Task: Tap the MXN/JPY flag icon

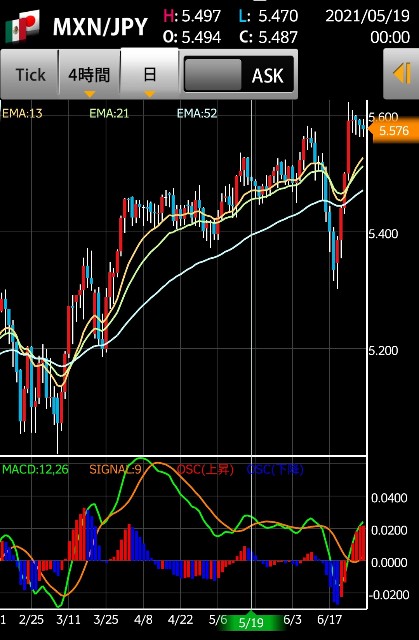Action: pyautogui.click(x=22, y=26)
